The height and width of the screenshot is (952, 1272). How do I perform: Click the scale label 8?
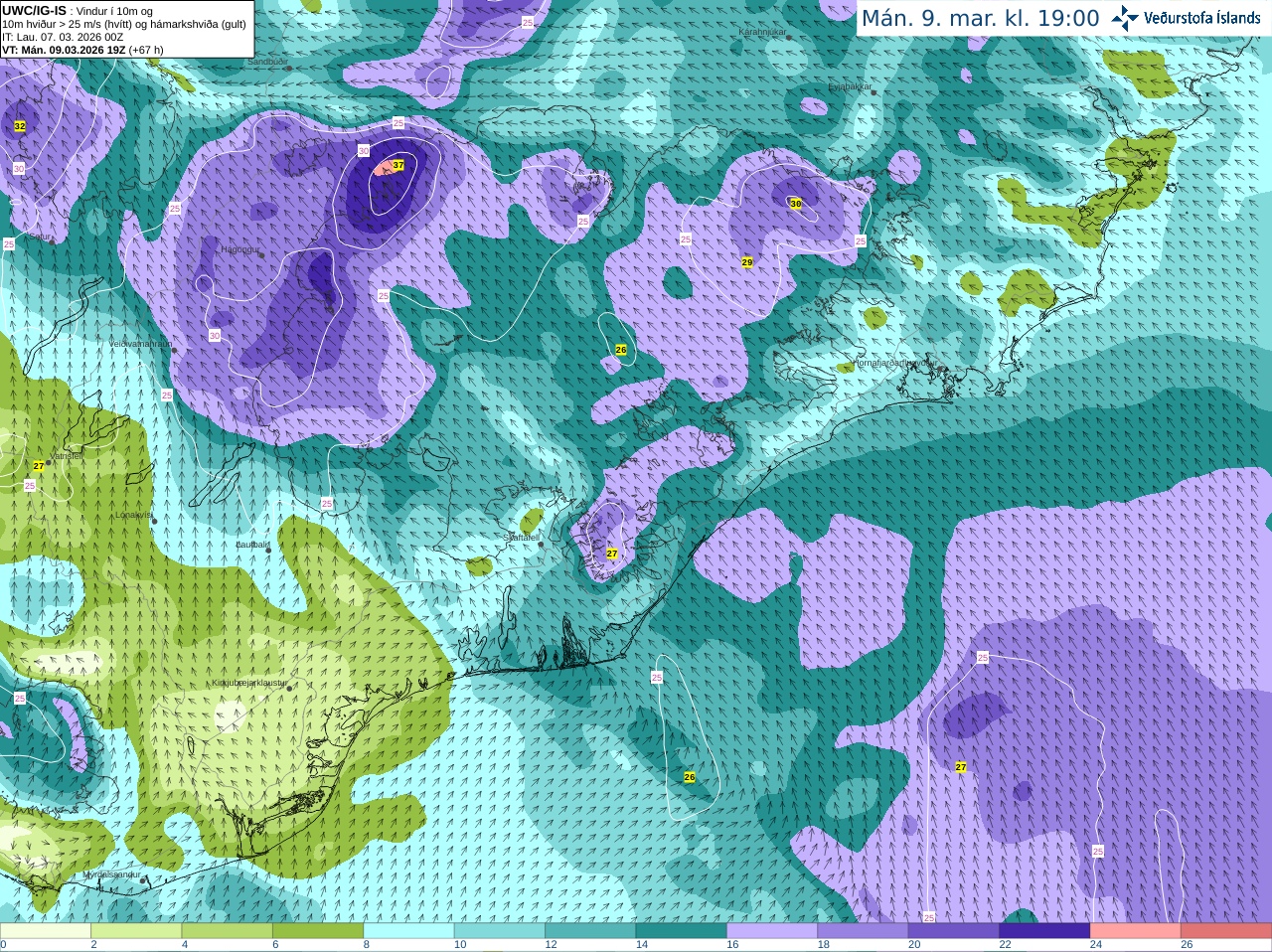coord(367,945)
